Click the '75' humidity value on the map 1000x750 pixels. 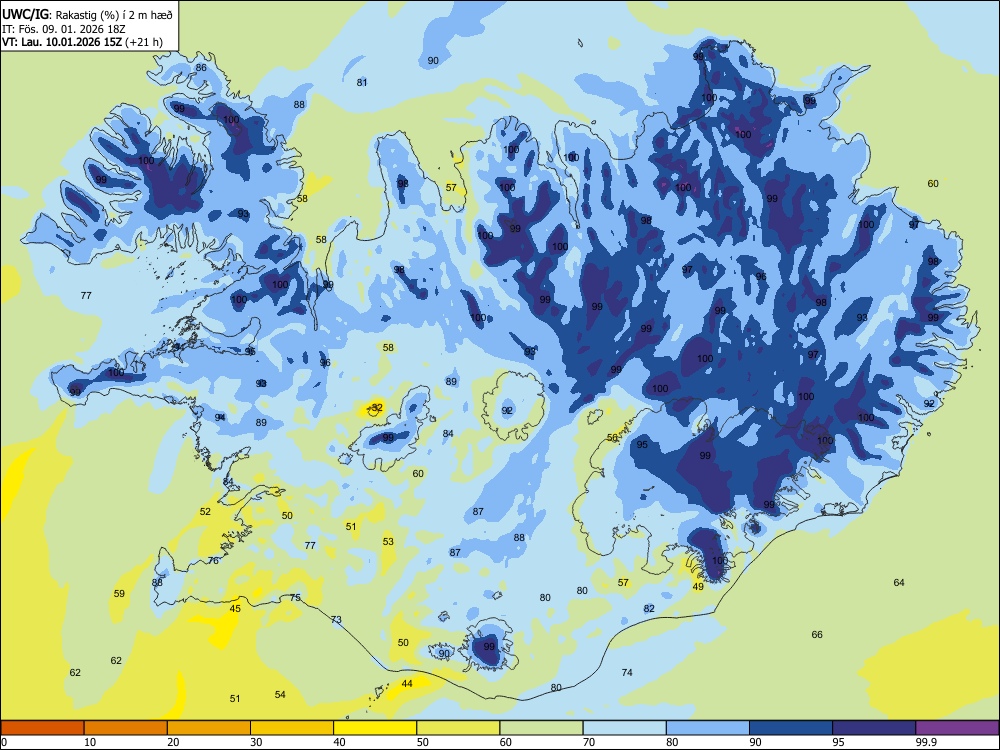pyautogui.click(x=295, y=598)
